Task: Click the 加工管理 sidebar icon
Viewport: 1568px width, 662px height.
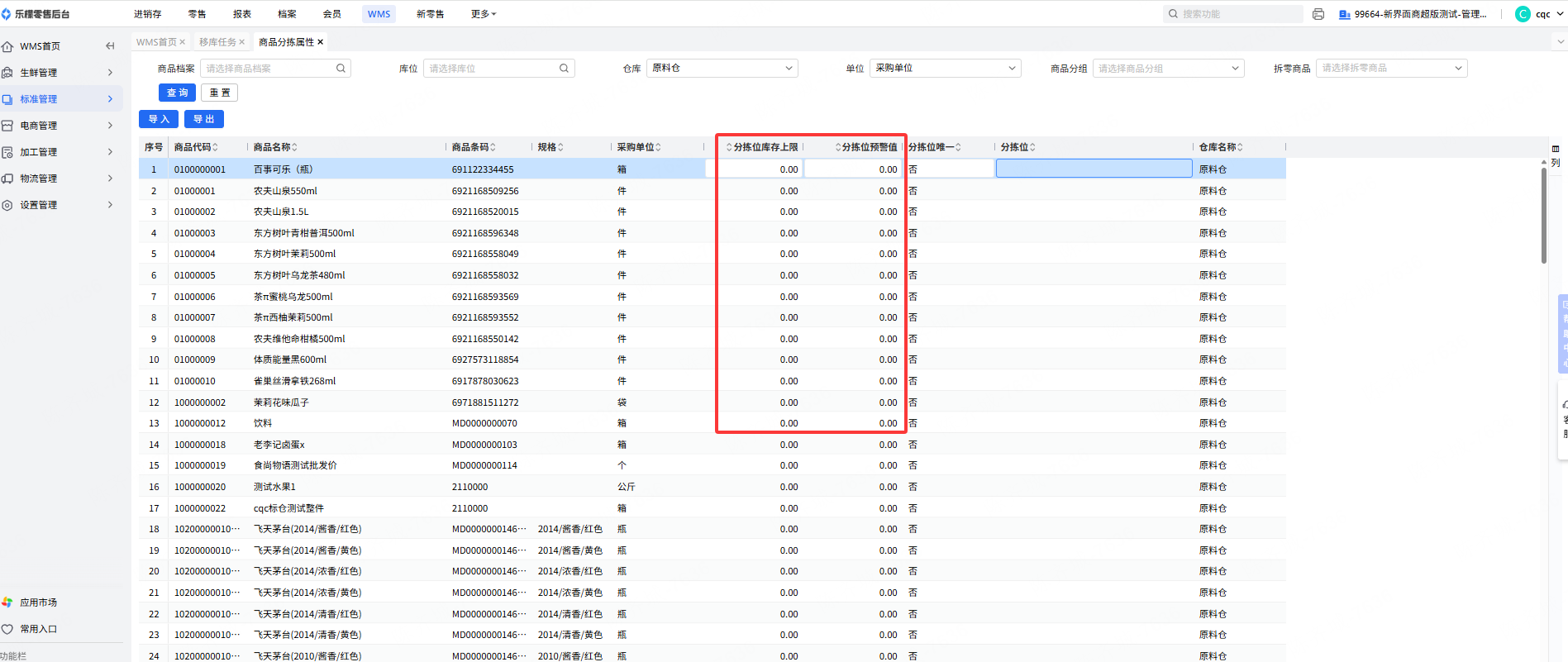Action: click(7, 152)
